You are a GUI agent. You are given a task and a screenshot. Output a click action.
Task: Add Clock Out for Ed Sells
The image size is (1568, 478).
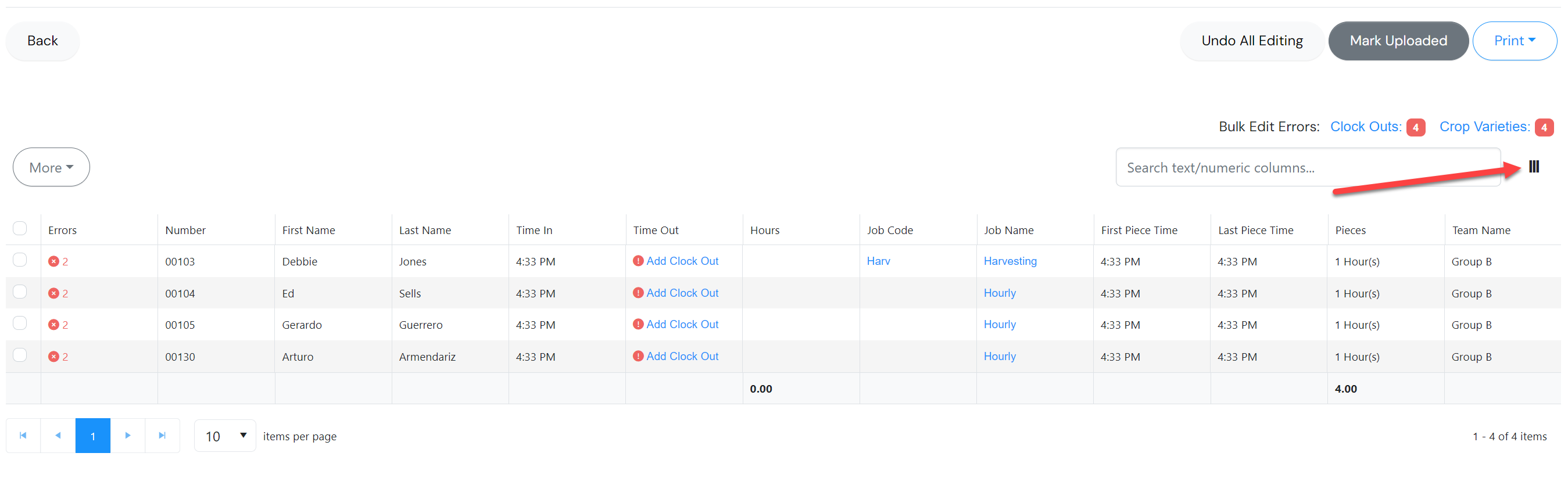(x=682, y=293)
